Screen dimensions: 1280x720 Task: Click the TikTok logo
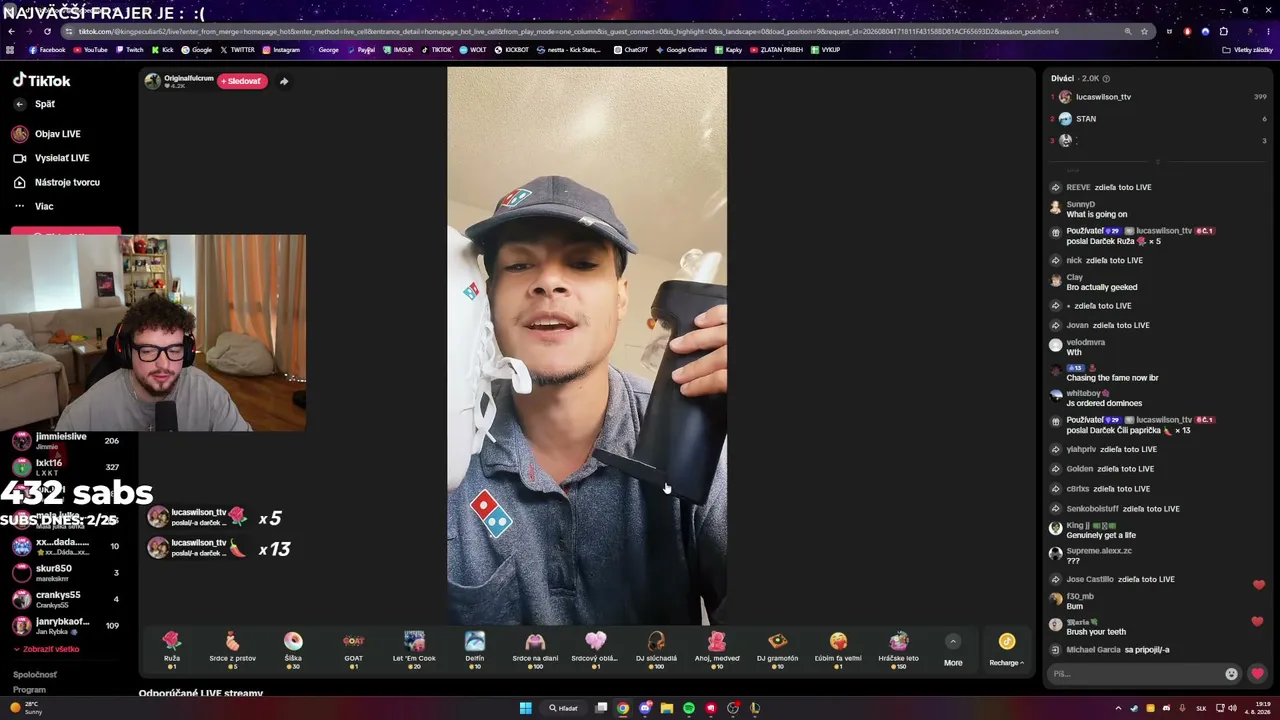click(x=41, y=81)
